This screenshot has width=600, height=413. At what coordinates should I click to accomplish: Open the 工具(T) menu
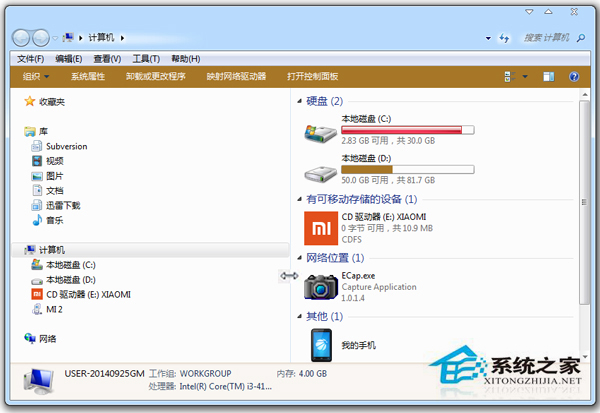[x=146, y=59]
